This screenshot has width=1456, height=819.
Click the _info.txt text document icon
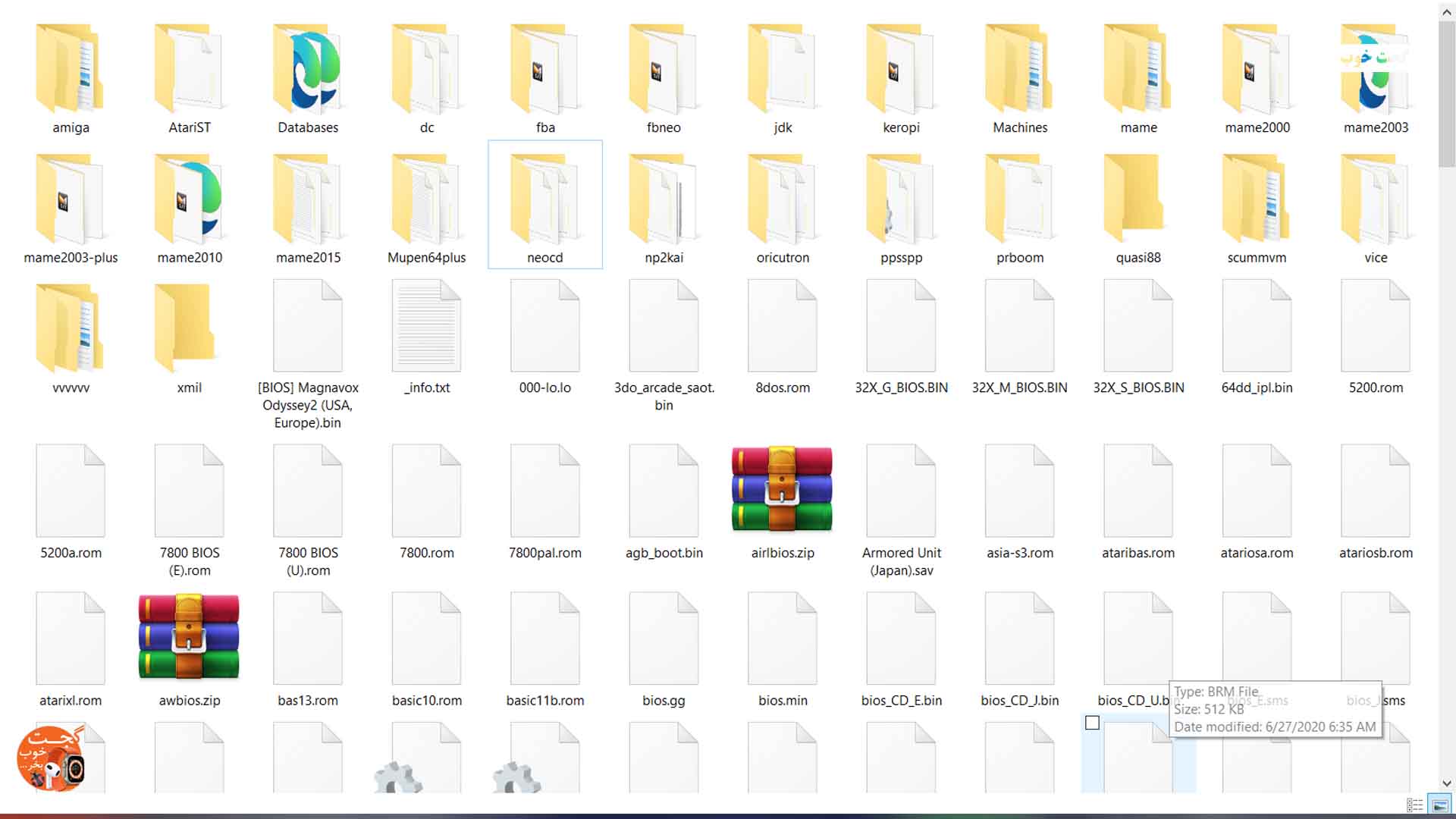(426, 326)
